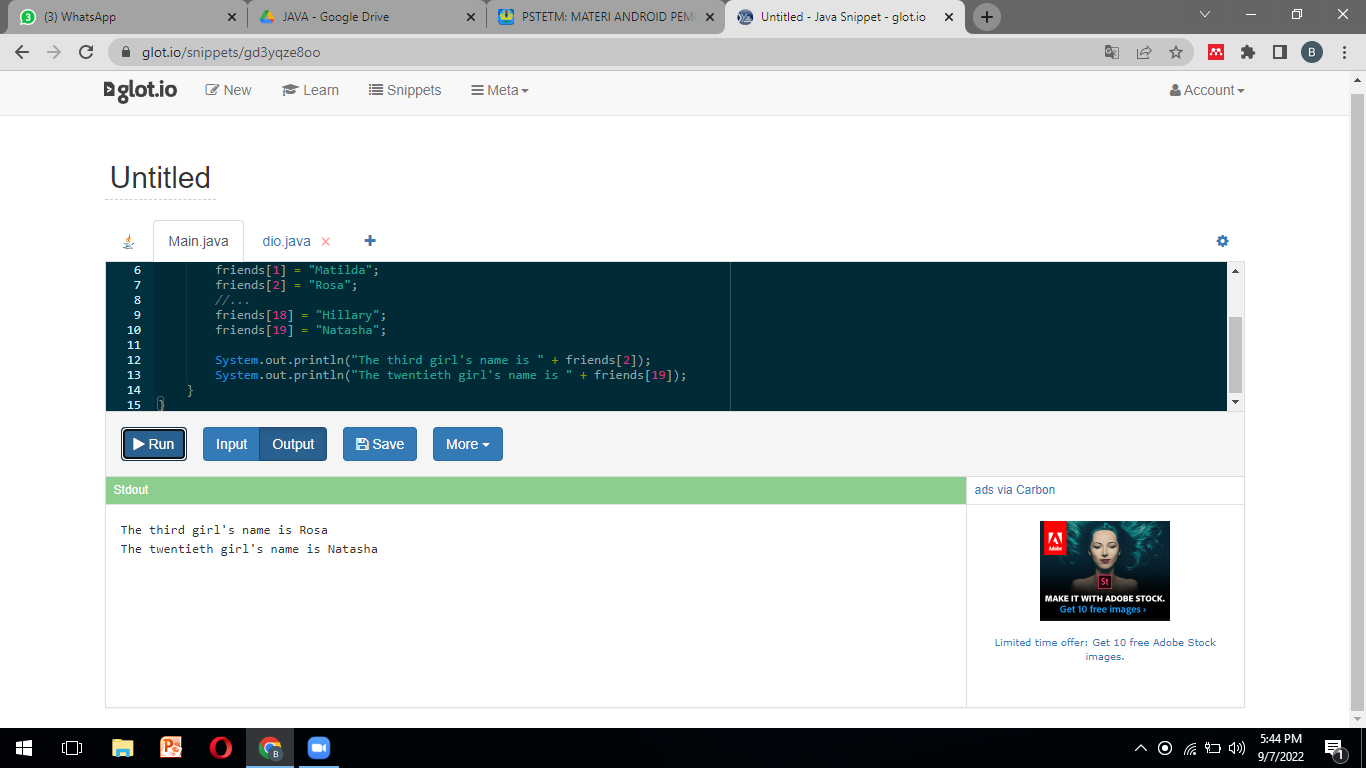Screen dimensions: 1366x768
Task: Open the Meta dropdown menu
Action: (x=500, y=90)
